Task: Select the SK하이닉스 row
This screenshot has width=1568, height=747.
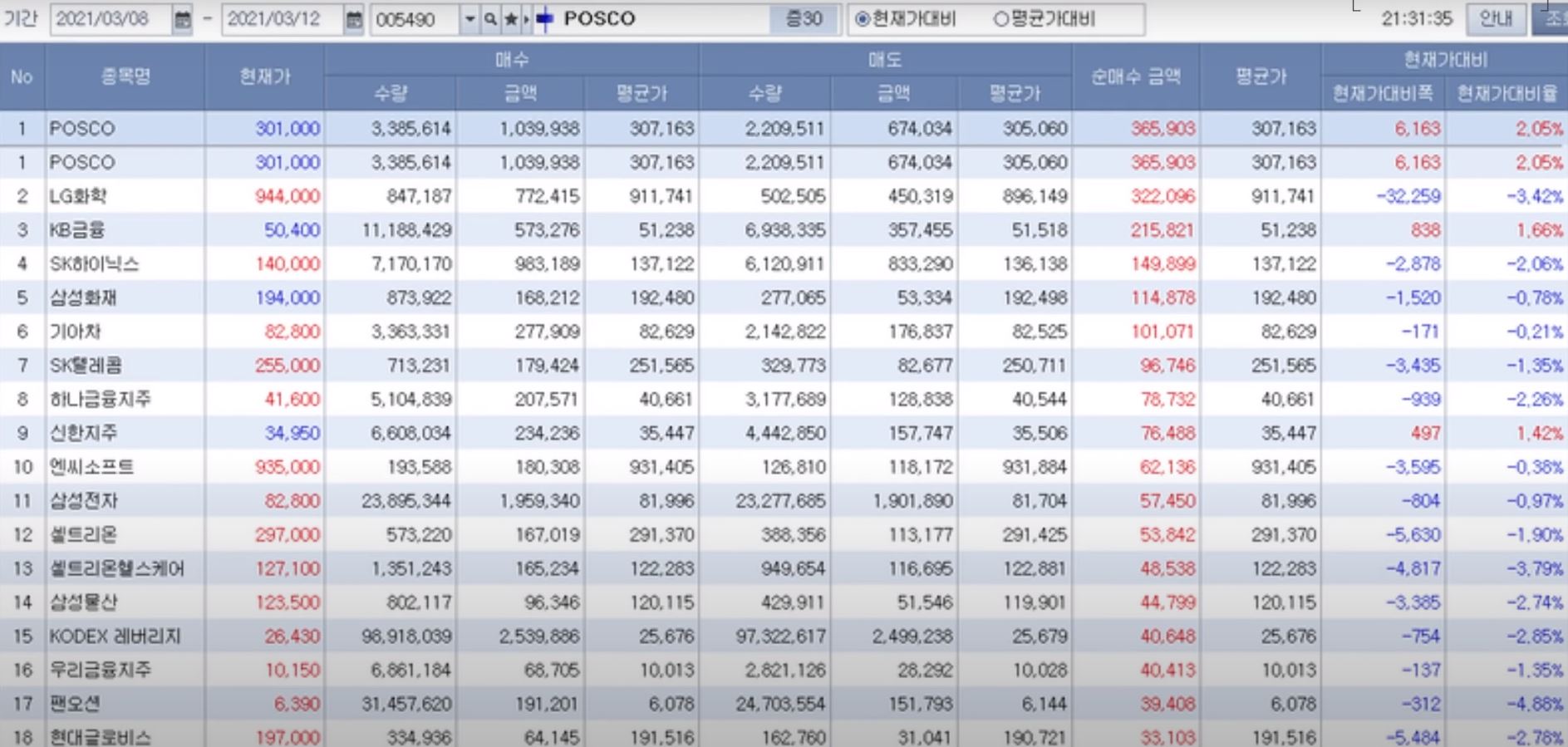Action: pos(784,264)
